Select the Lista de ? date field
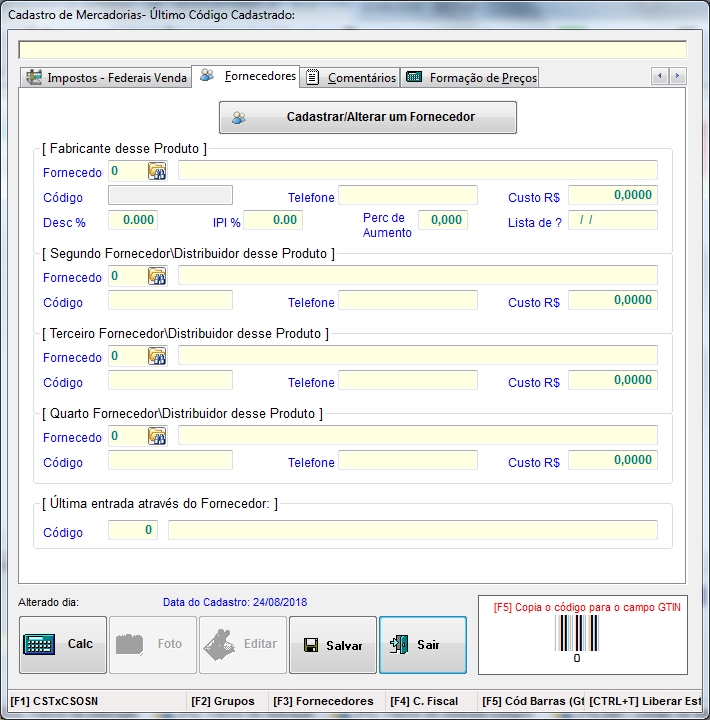 click(613, 220)
